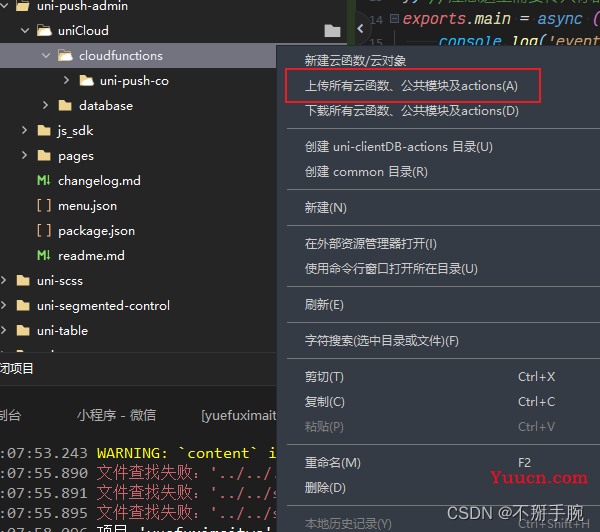Click the uni-scss folder icon
This screenshot has height=532, width=600.
(x=23, y=281)
